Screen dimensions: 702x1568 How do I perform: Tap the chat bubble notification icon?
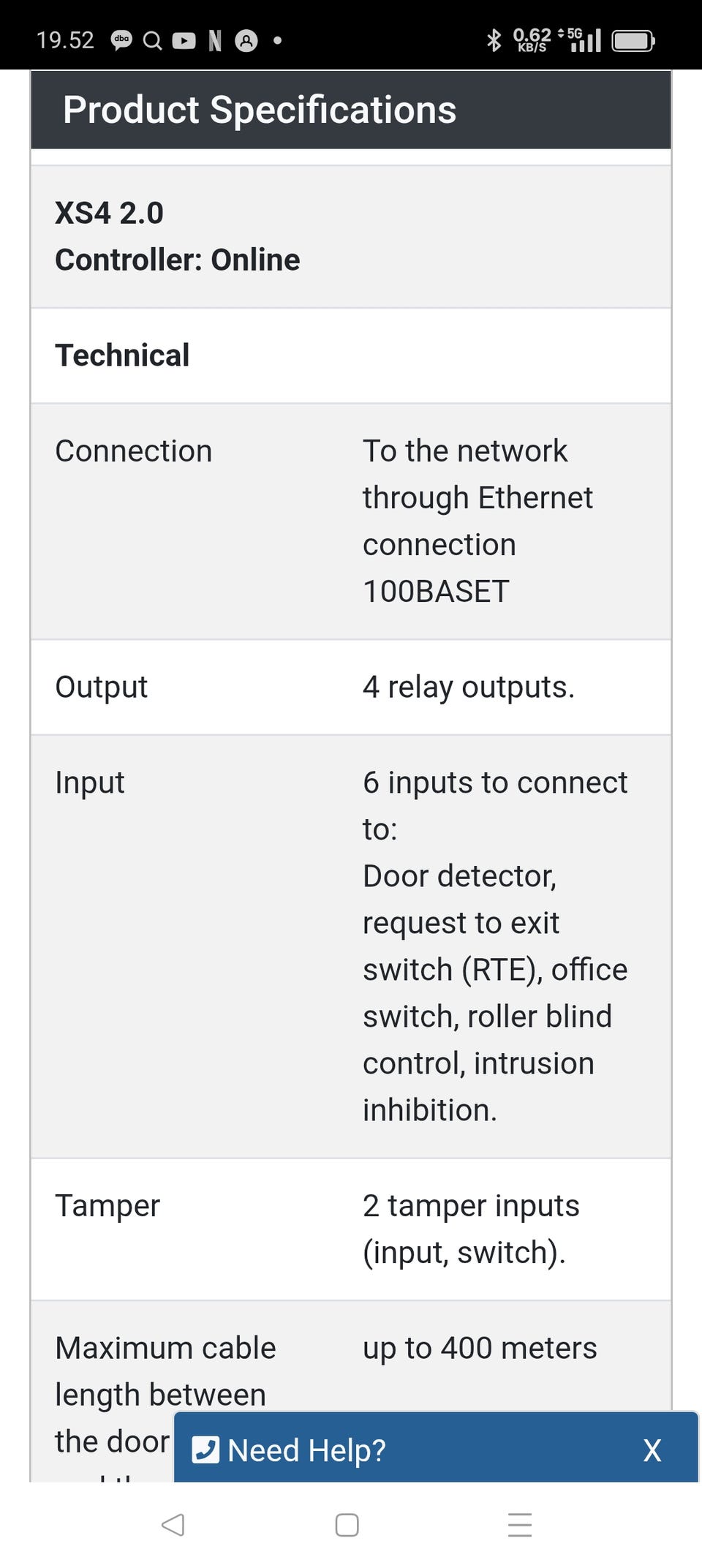(121, 41)
